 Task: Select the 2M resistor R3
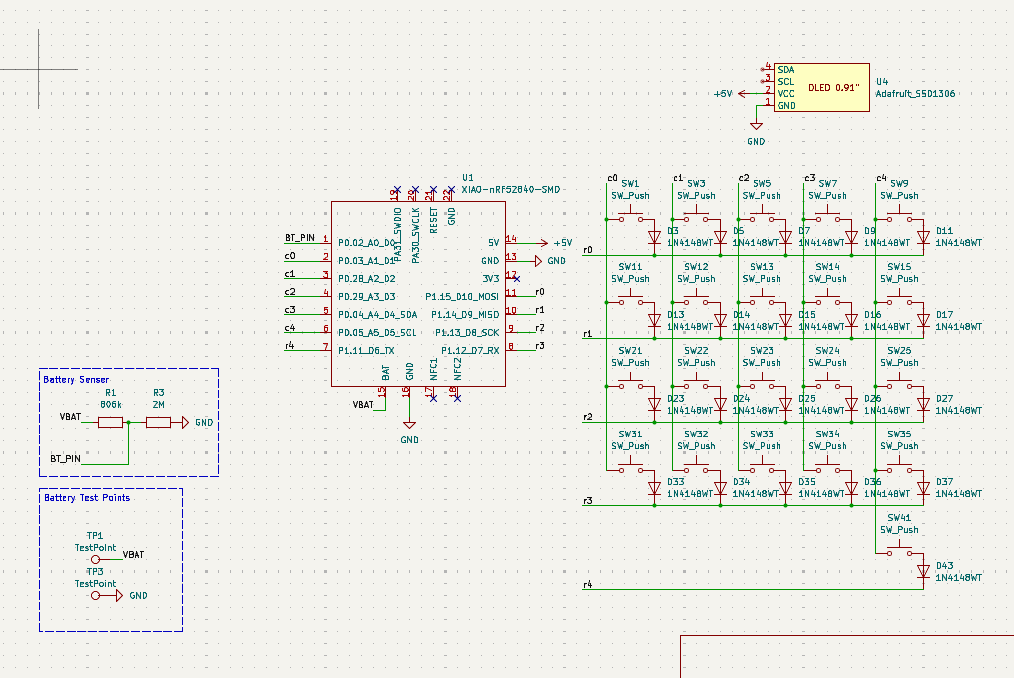[159, 423]
